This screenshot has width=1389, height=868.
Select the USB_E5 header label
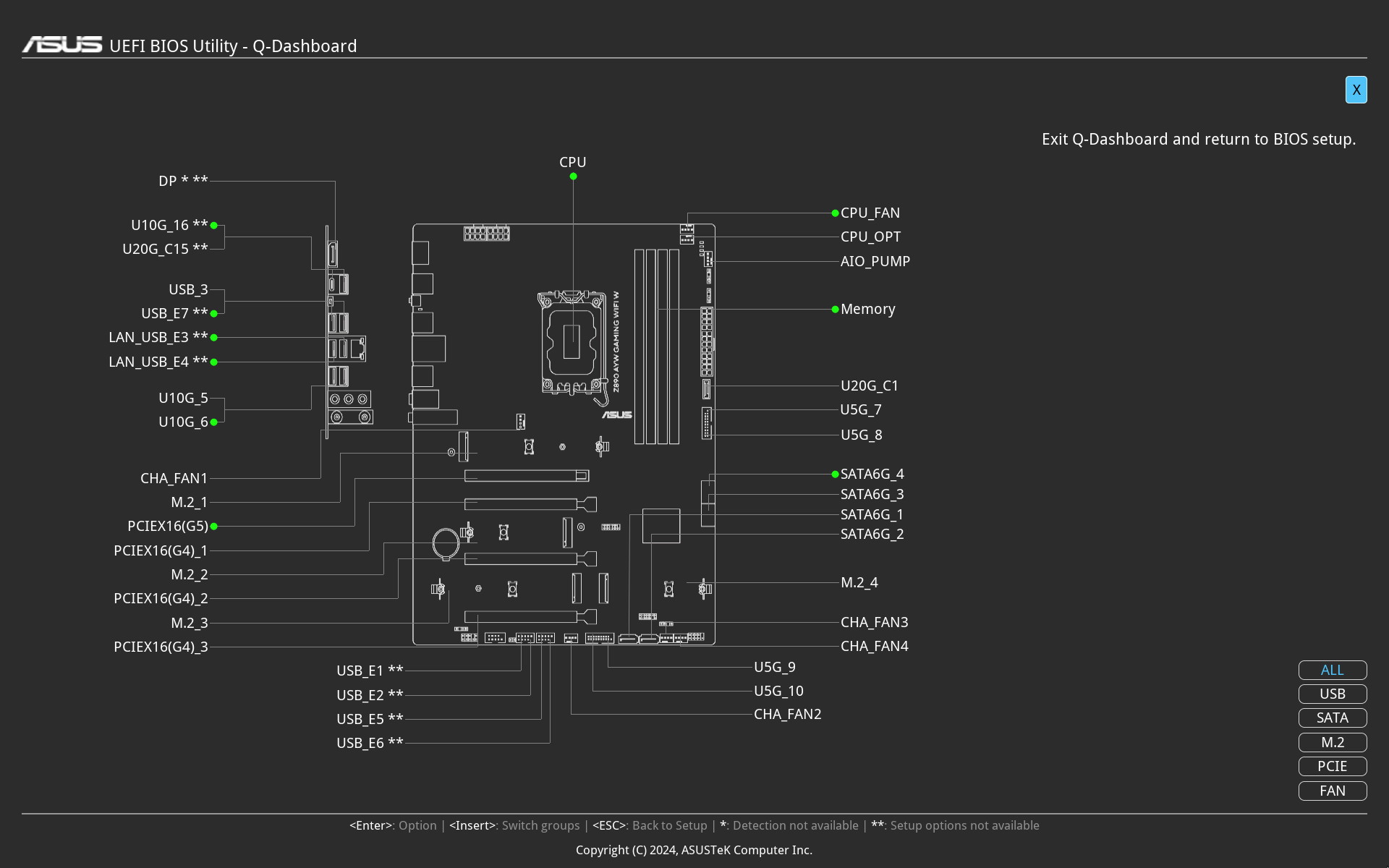click(370, 719)
